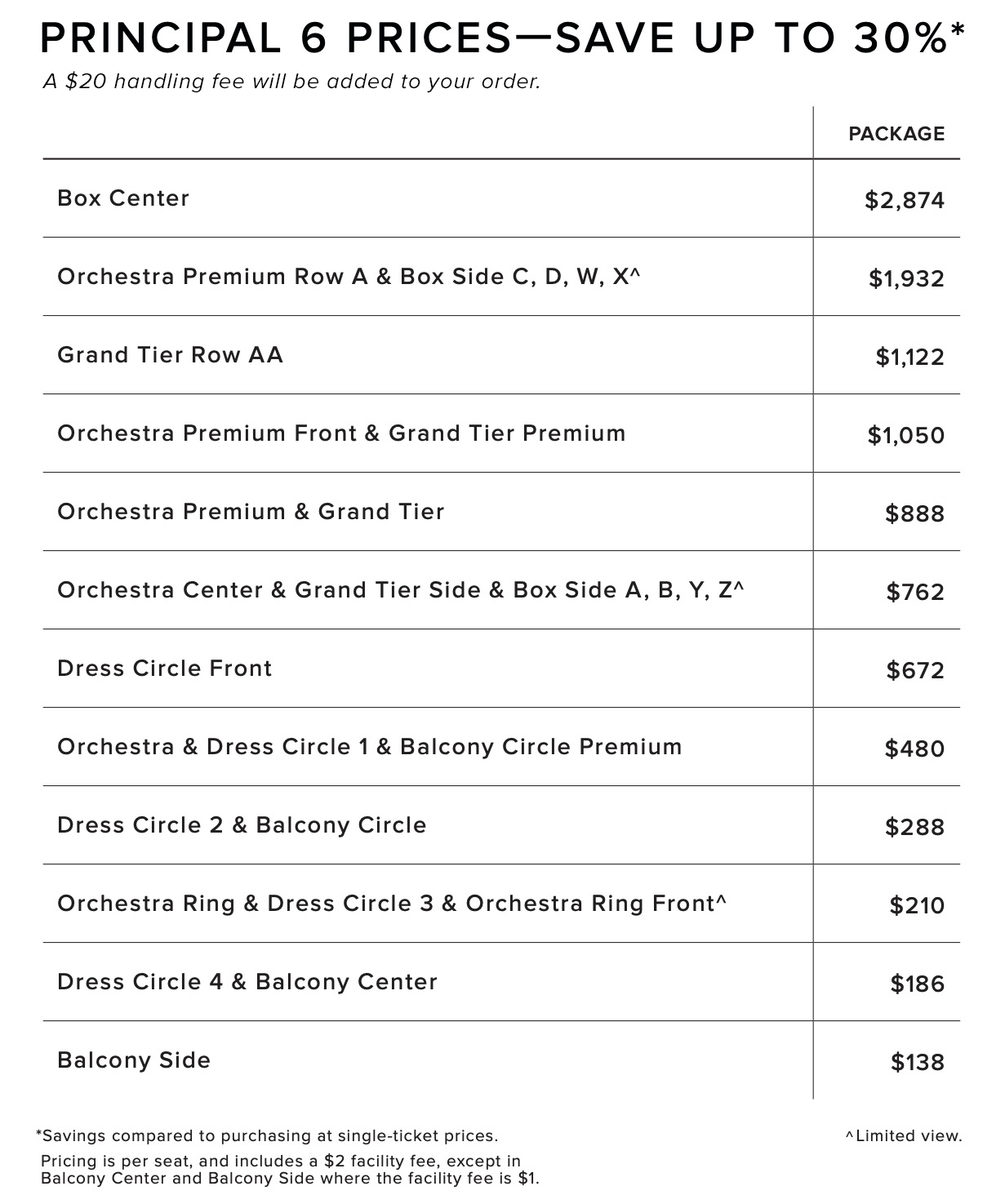Click the $210 price for Orchestra Ring
1005x1204 pixels.
[x=917, y=905]
